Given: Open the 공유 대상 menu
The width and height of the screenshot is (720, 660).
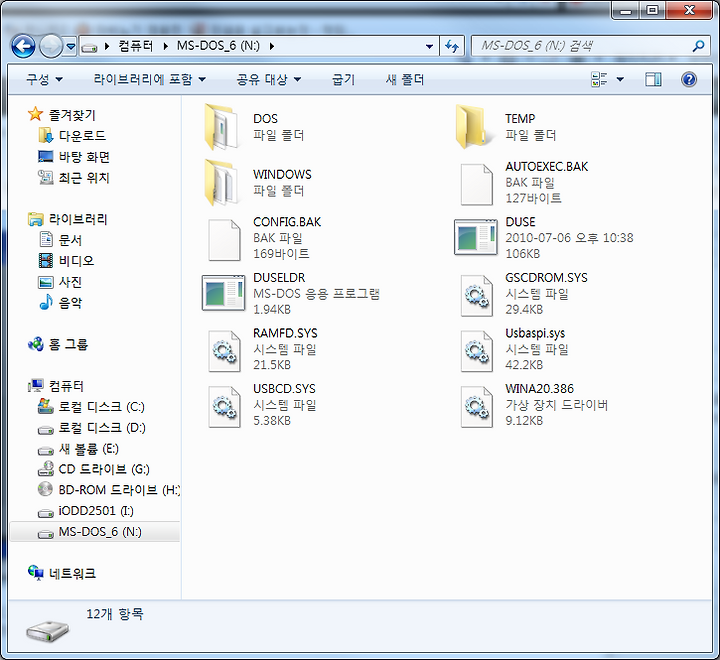Looking at the screenshot, I should point(269,79).
